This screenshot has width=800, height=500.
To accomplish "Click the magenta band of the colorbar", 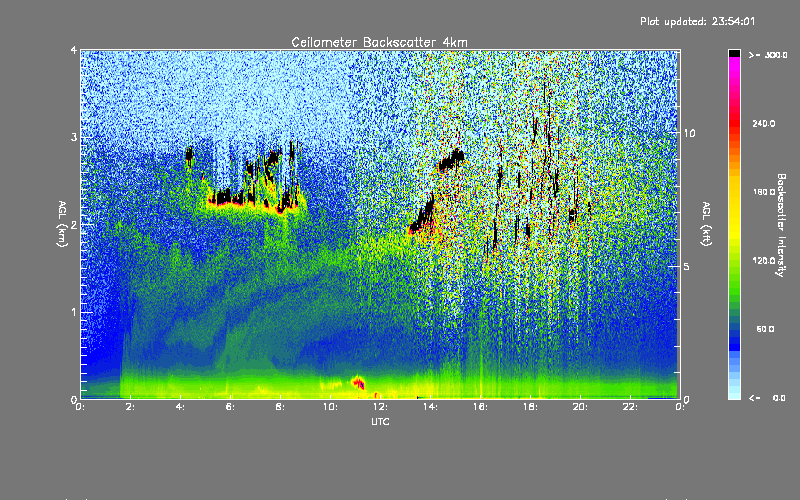I will tap(734, 66).
